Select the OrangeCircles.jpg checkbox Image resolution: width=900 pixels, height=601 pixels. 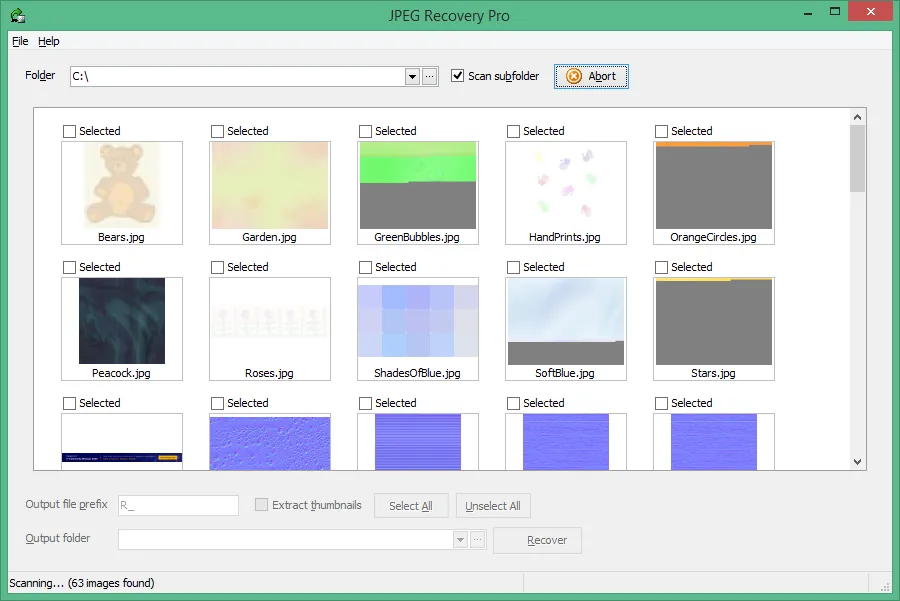(x=662, y=131)
